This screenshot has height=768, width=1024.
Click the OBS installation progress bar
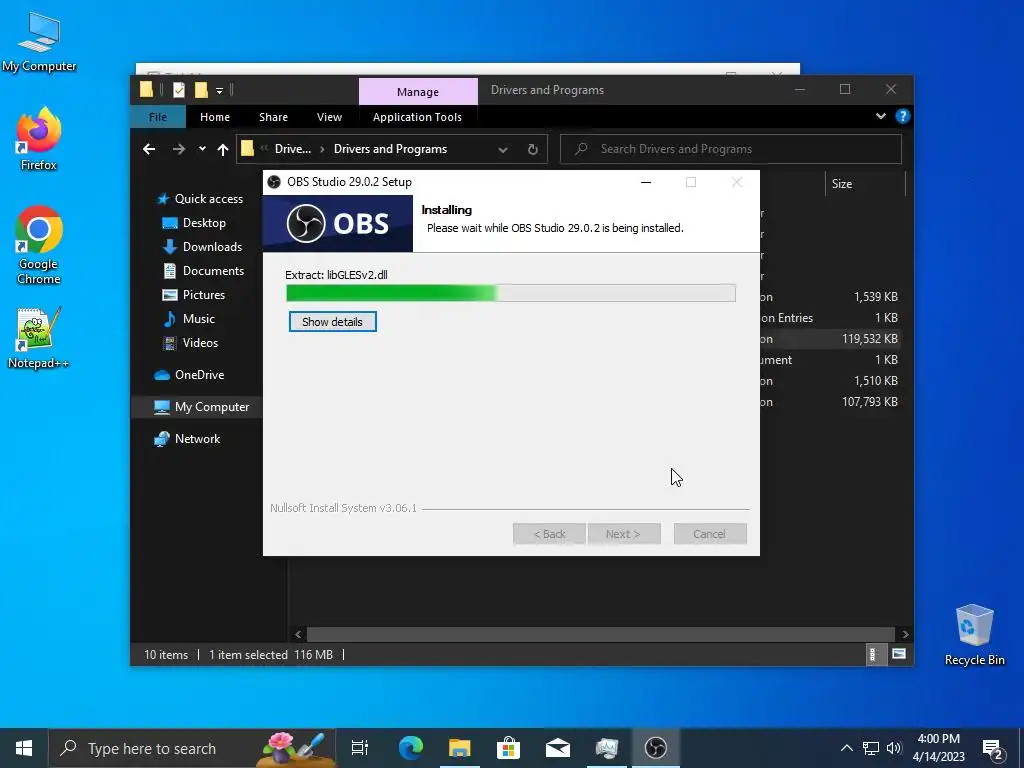coord(511,293)
